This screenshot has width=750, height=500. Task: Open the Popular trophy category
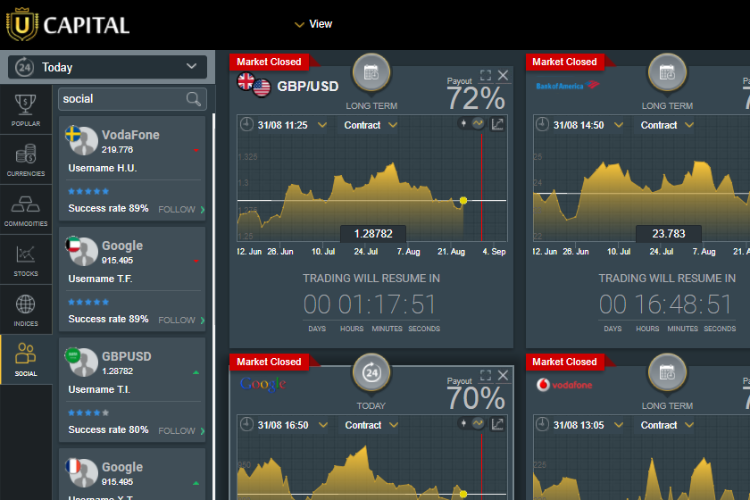(26, 110)
